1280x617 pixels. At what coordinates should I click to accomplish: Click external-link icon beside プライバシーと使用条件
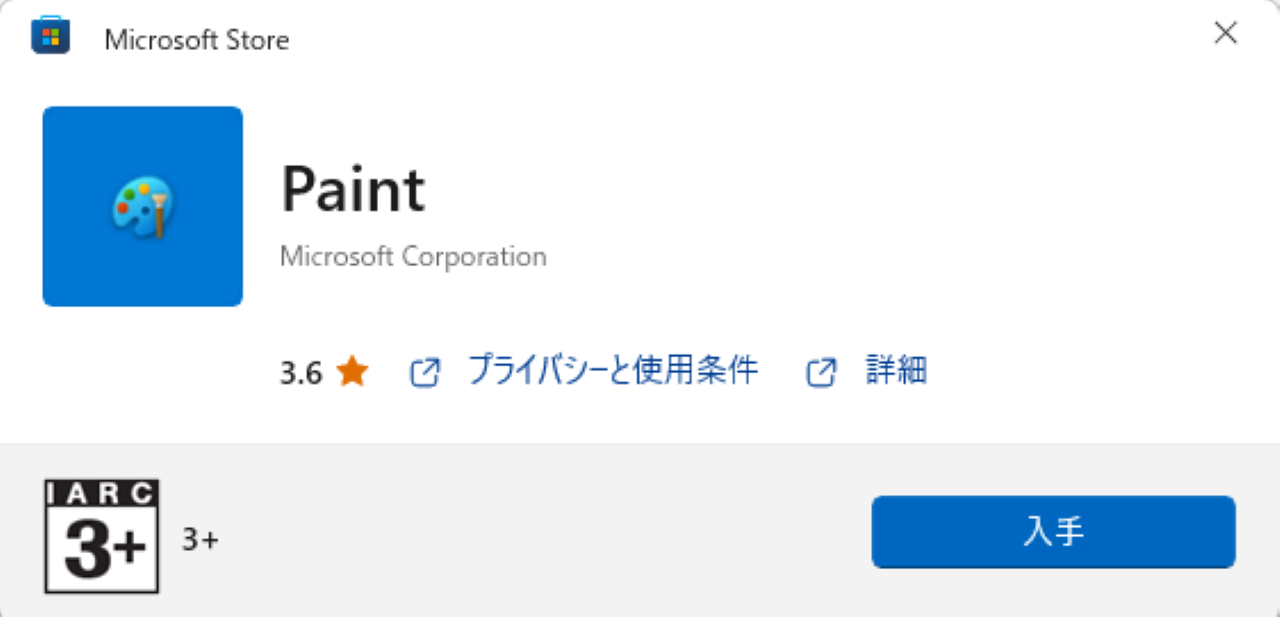pos(425,373)
